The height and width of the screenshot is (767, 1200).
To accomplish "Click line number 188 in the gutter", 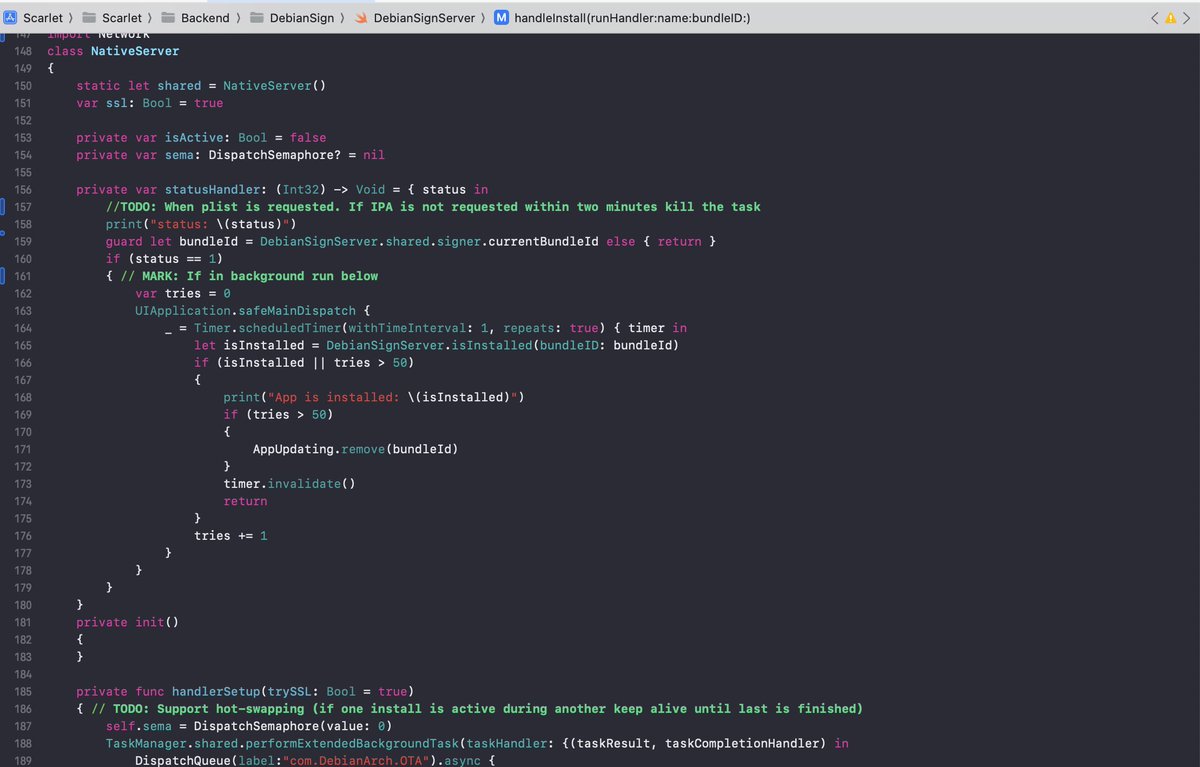I will (x=23, y=743).
